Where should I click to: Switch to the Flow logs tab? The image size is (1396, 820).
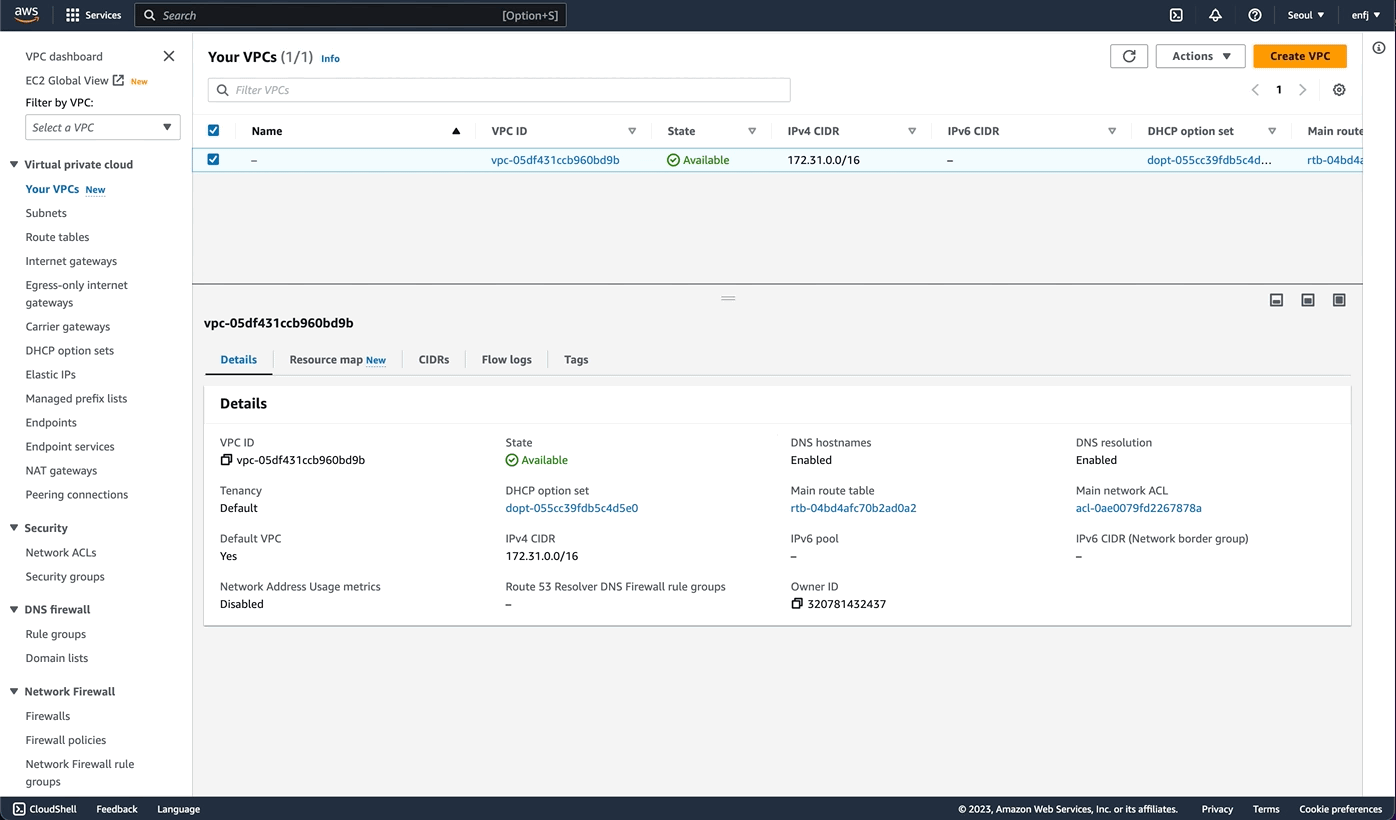tap(507, 360)
